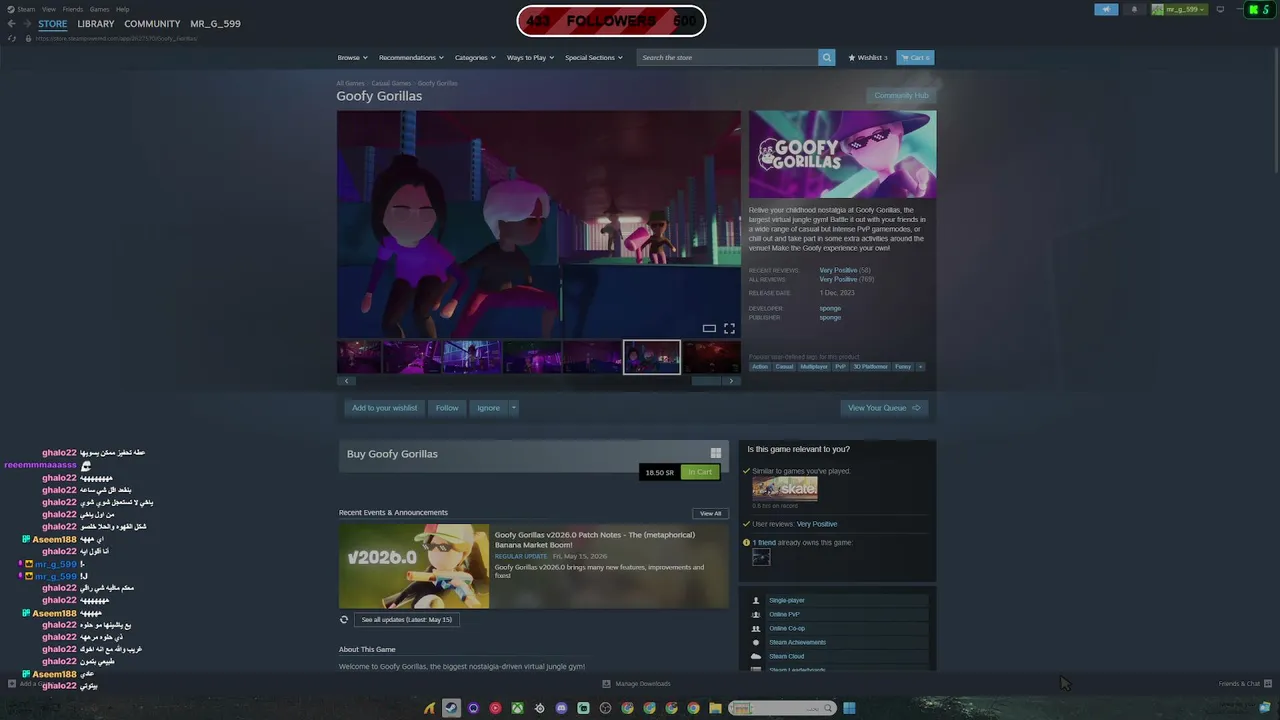The width and height of the screenshot is (1280, 720).
Task: Select the highlighted screenshot thumbnail
Action: click(652, 357)
